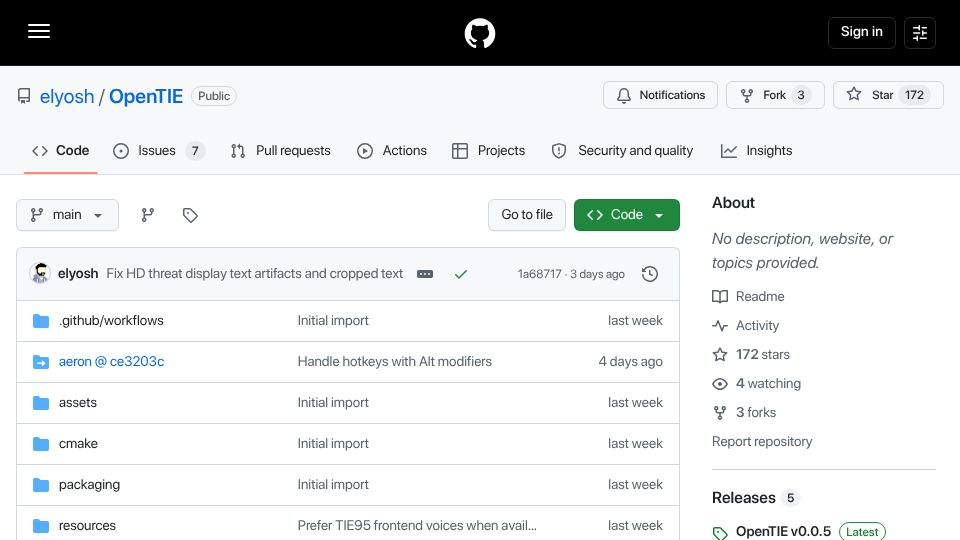Go to GitHub homepage logo

[x=479, y=33]
